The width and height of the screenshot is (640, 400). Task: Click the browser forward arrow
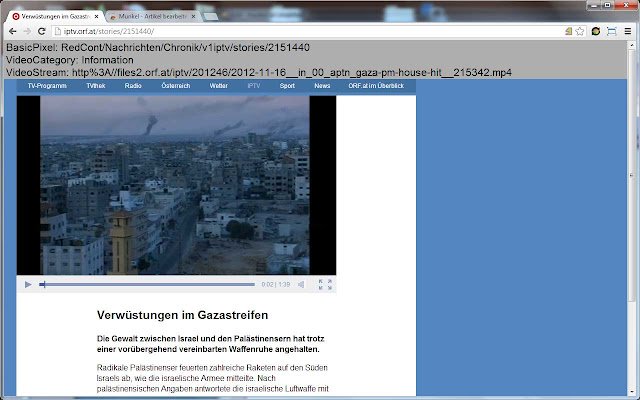pos(27,31)
